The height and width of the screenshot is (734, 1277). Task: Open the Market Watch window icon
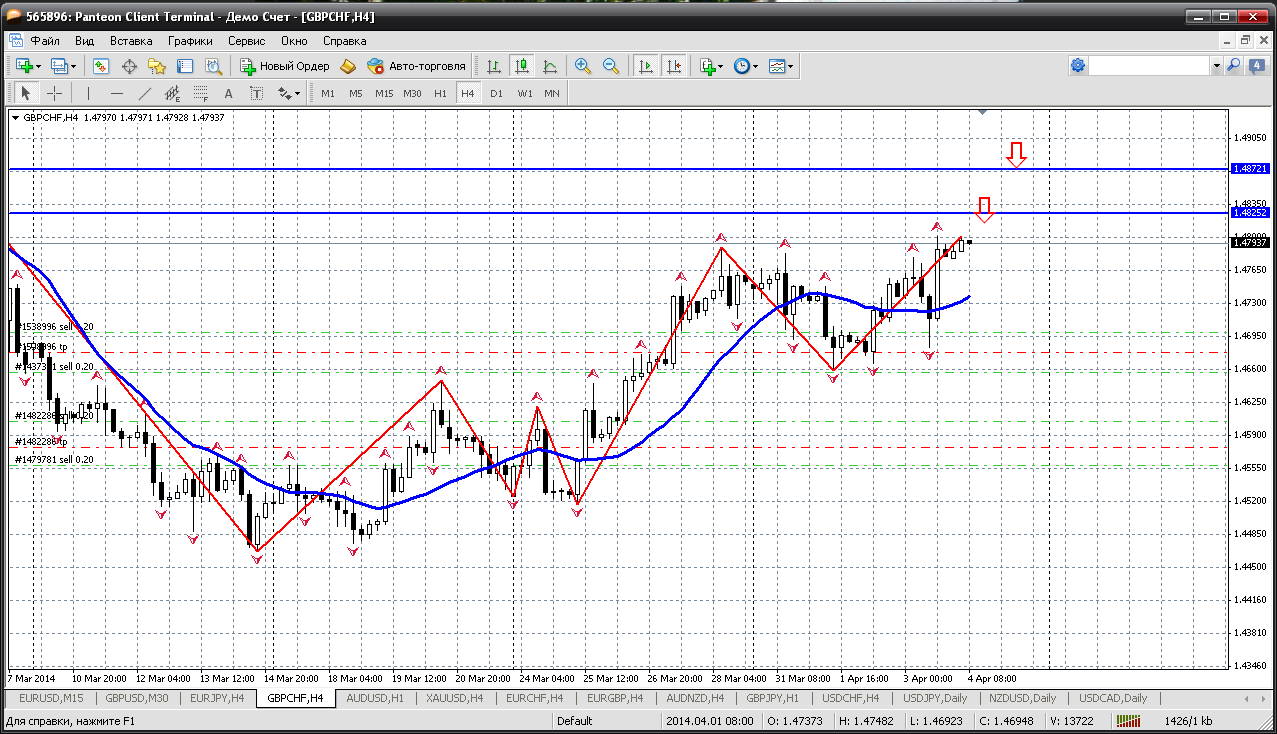click(101, 66)
